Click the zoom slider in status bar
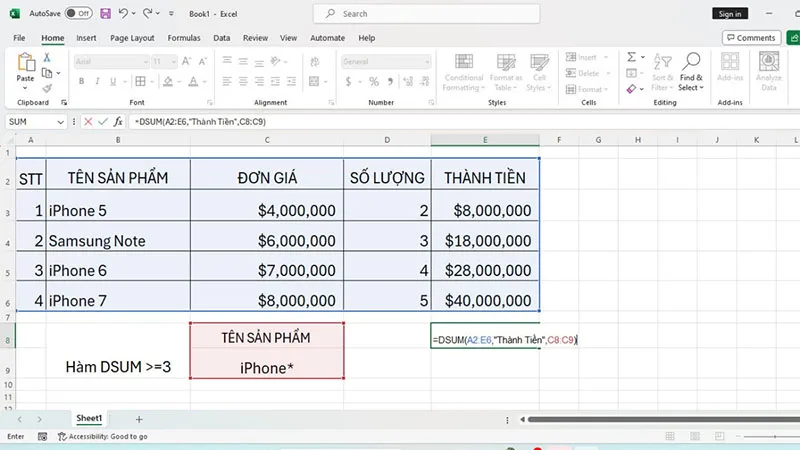Image resolution: width=800 pixels, height=450 pixels. pos(771,437)
